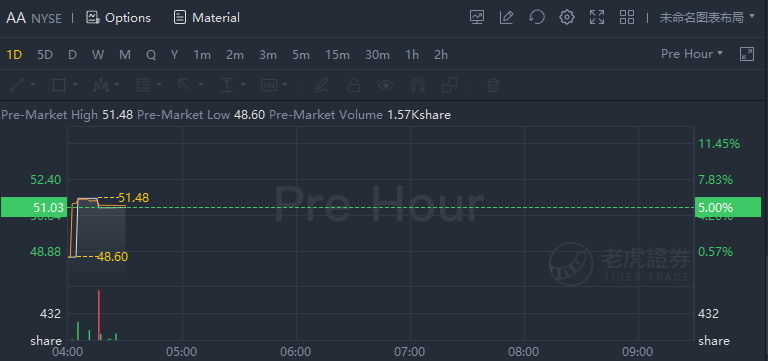Open chart settings gear icon
Image resolution: width=768 pixels, height=361 pixels.
(567, 18)
